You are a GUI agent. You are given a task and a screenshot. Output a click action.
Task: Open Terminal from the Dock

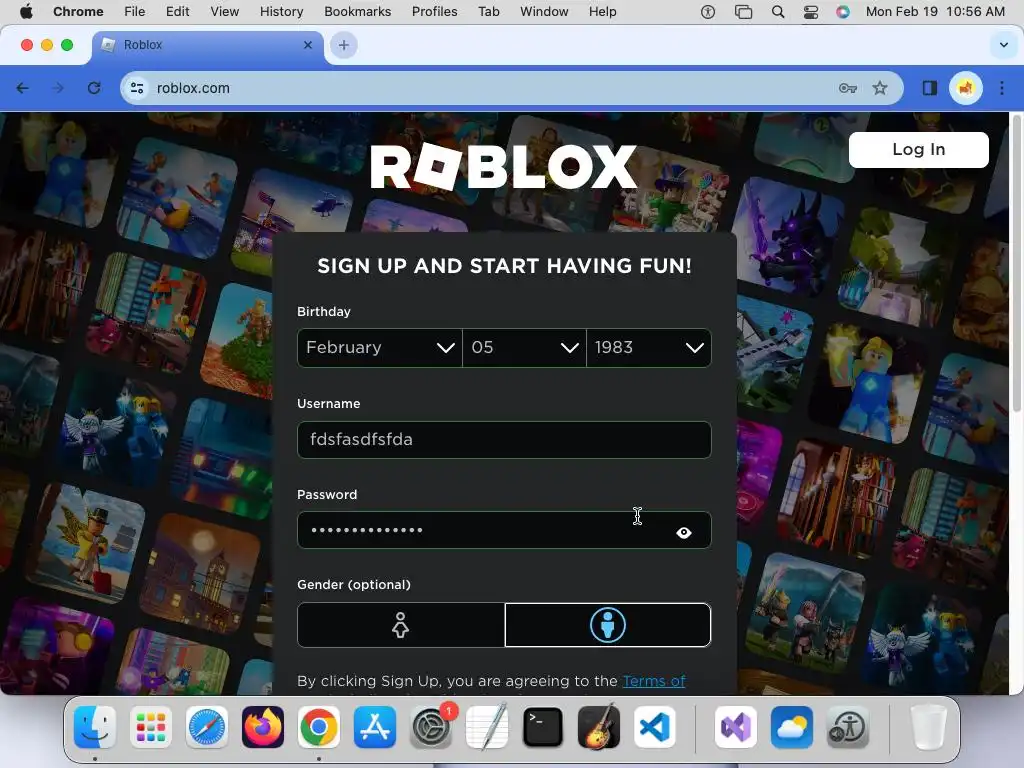pos(543,727)
